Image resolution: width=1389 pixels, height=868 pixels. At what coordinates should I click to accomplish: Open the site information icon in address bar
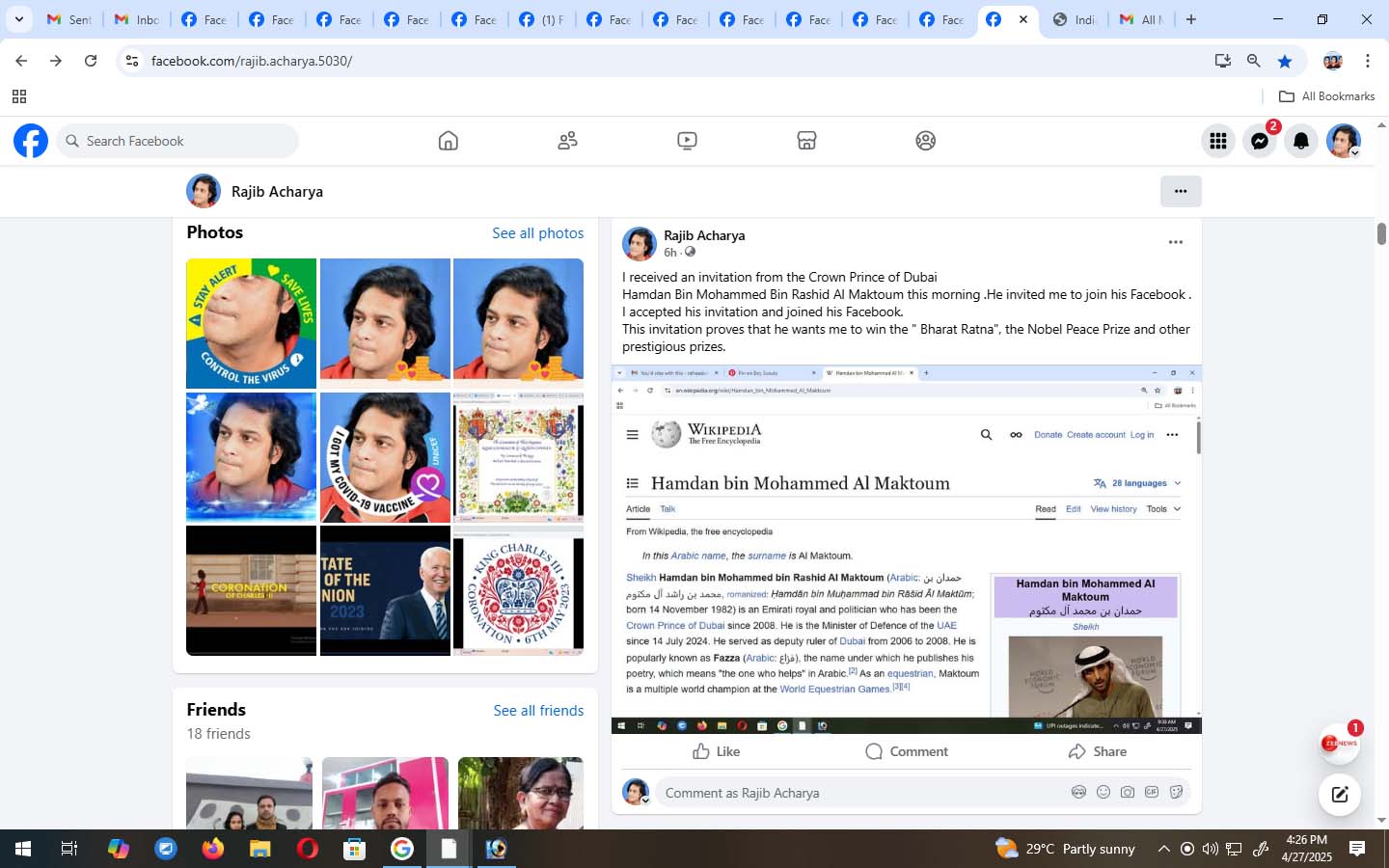pos(132,61)
